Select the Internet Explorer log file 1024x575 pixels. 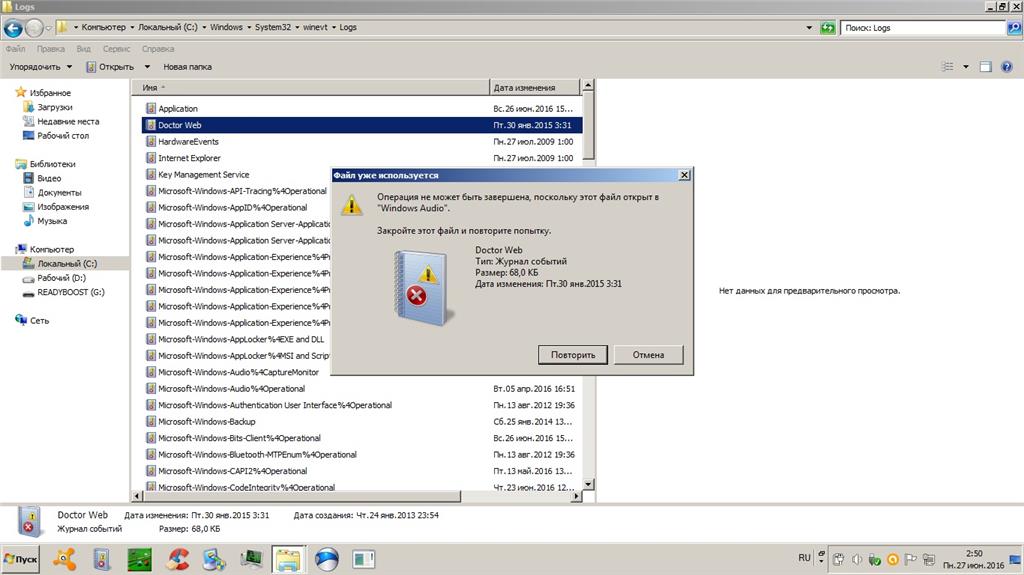(x=189, y=158)
